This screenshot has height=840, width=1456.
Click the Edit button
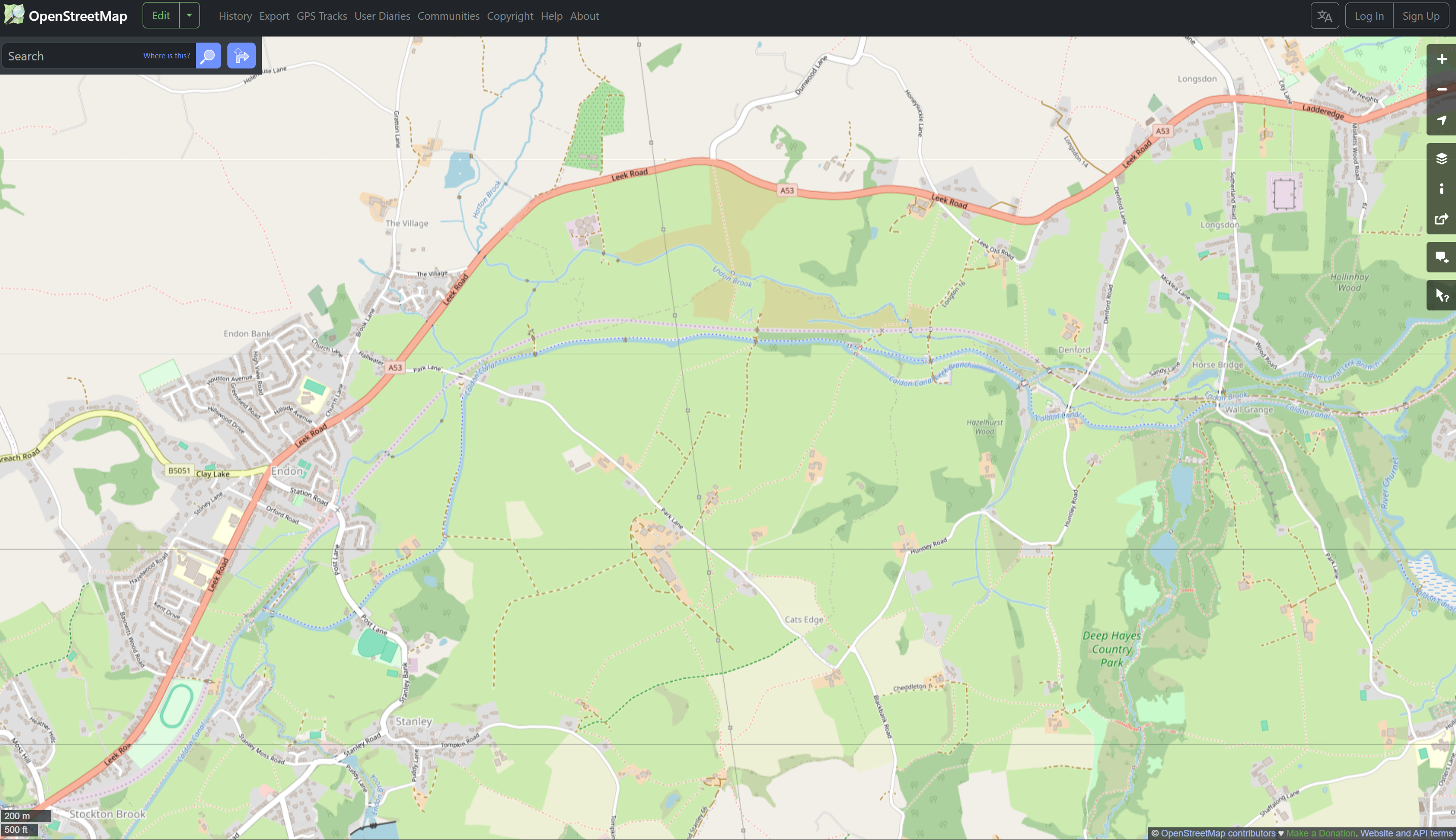coord(161,16)
